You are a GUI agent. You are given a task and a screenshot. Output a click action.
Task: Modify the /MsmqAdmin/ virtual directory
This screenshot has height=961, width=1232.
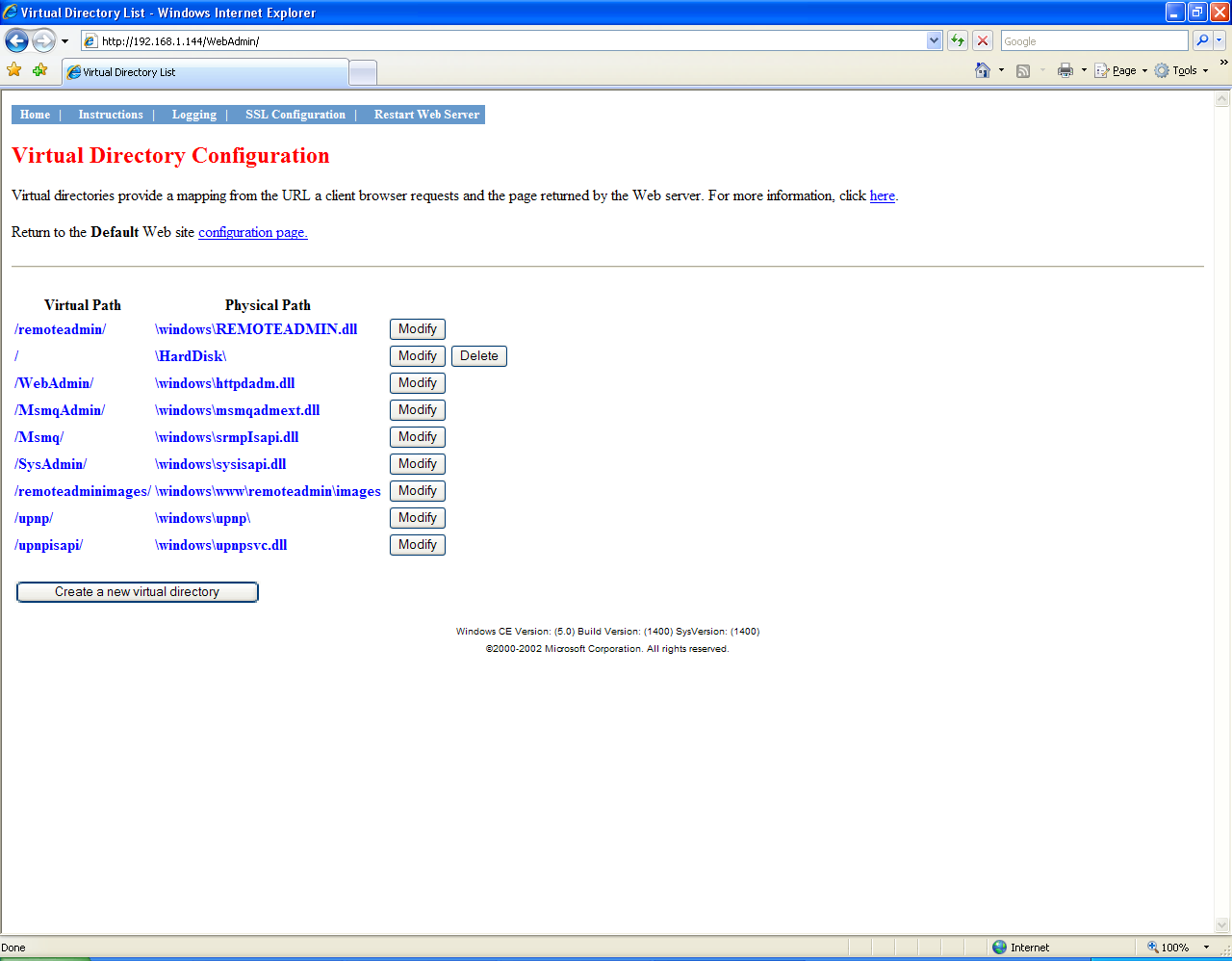[418, 410]
